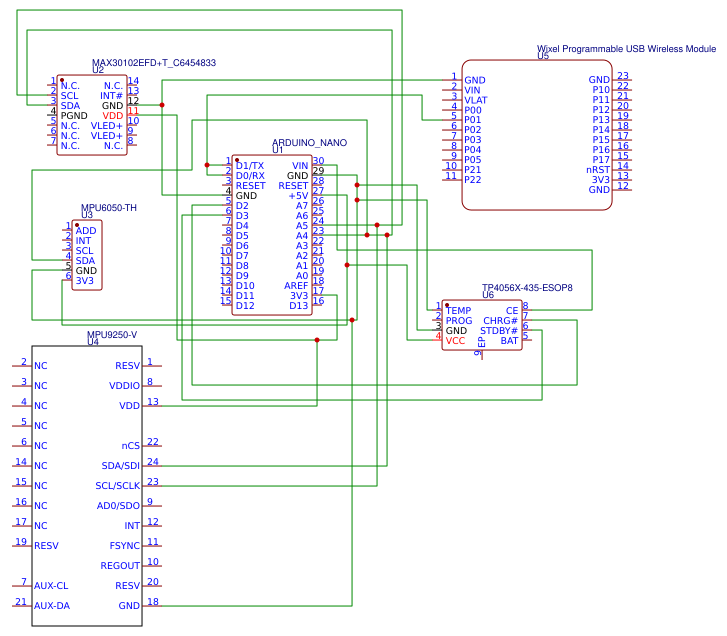The image size is (727, 636).
Task: Click the D2 pin on Arduino Nano
Action: (x=242, y=206)
